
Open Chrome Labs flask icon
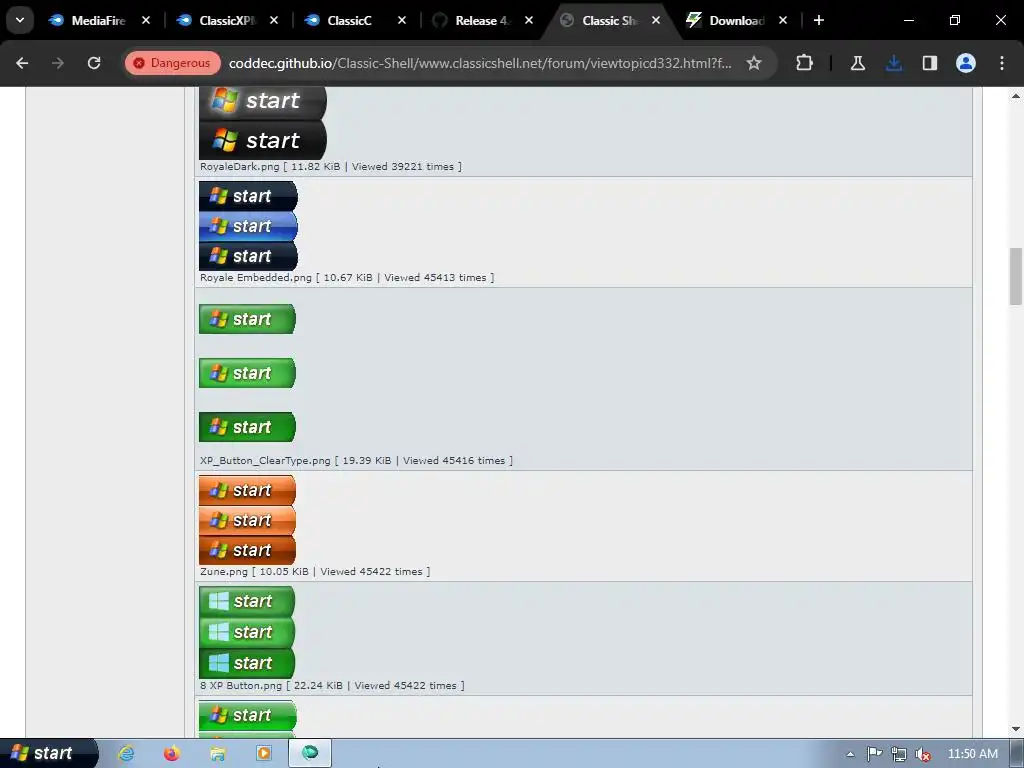857,63
